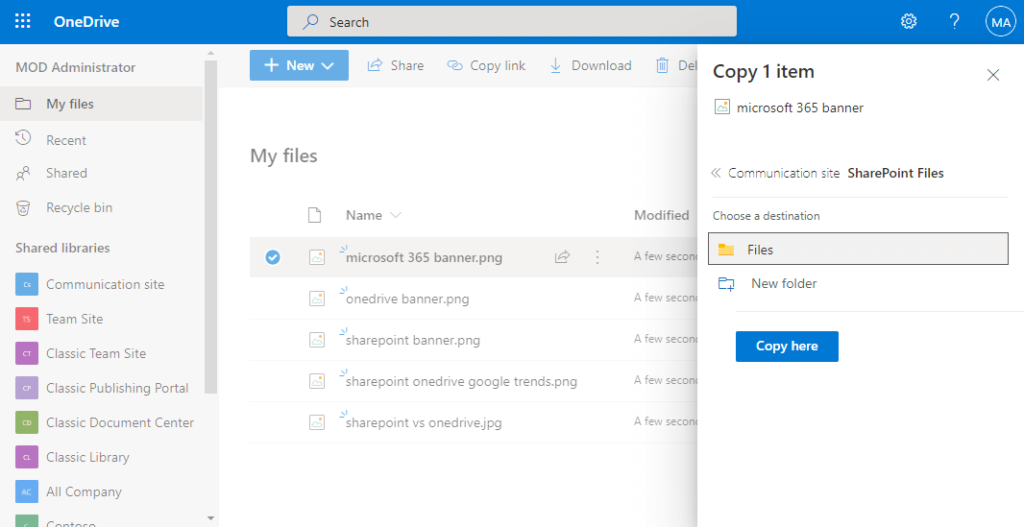Screen dimensions: 1024x527
Task: Open sharepoint onedrive google trends.png
Action: tap(461, 381)
